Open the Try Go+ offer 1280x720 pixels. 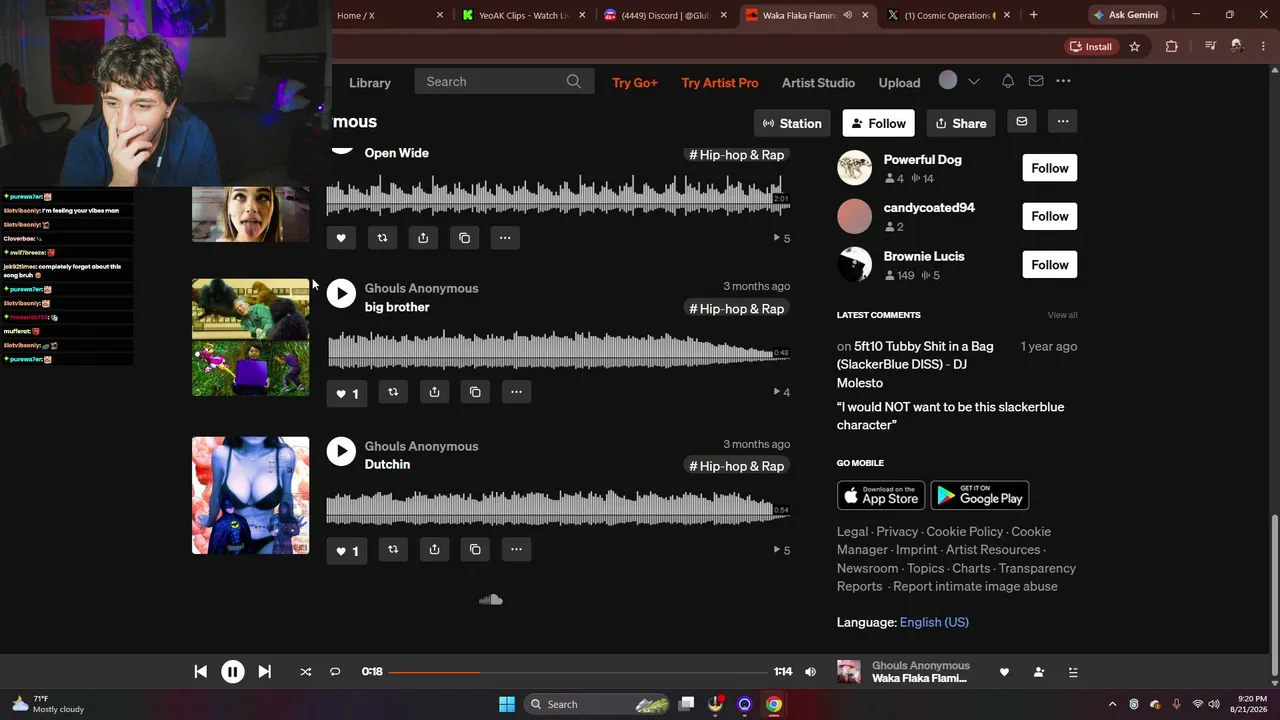click(635, 83)
